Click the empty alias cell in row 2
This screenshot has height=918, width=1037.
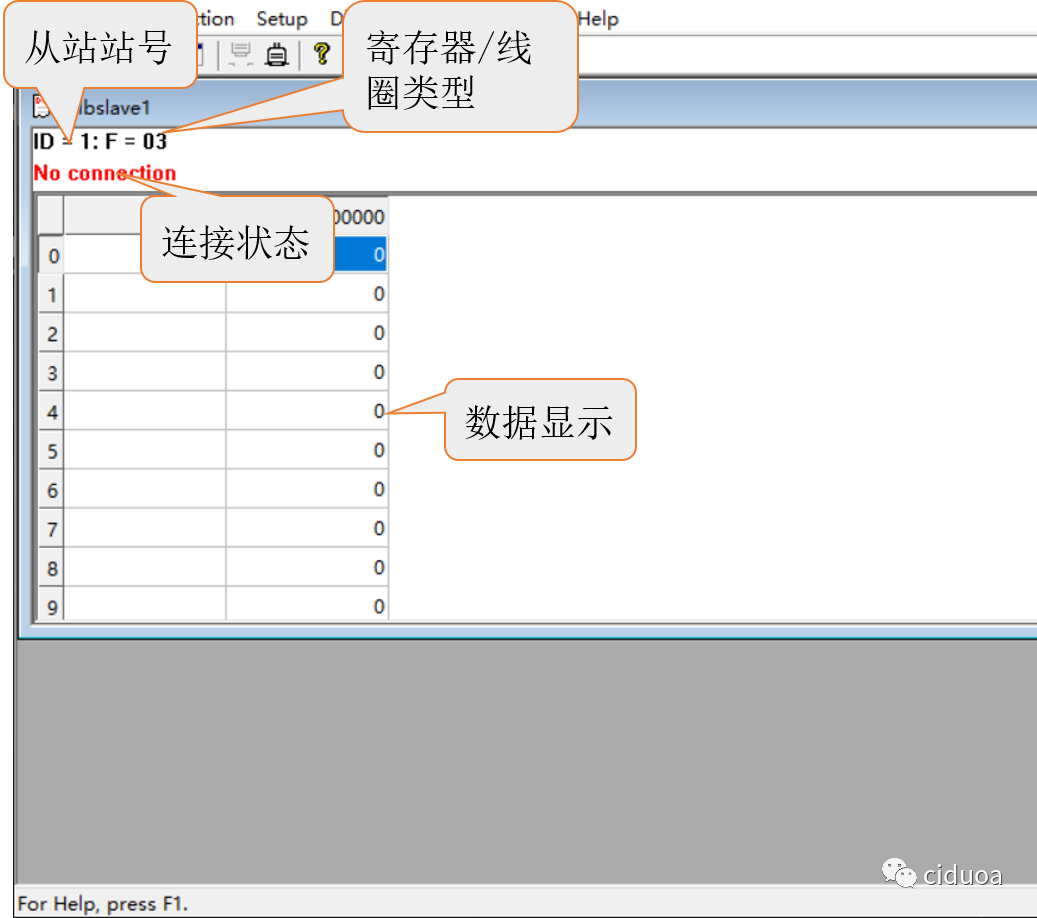click(145, 333)
